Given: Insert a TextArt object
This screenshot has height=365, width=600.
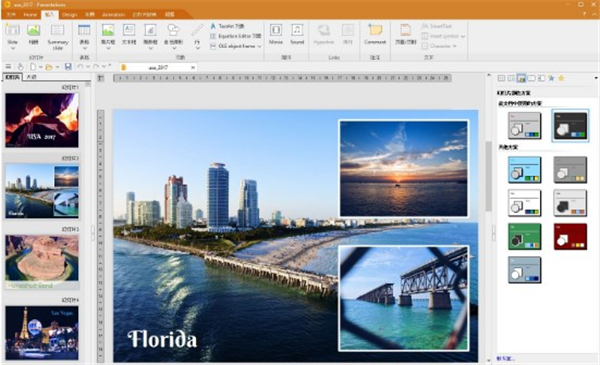Looking at the screenshot, I should [227, 26].
